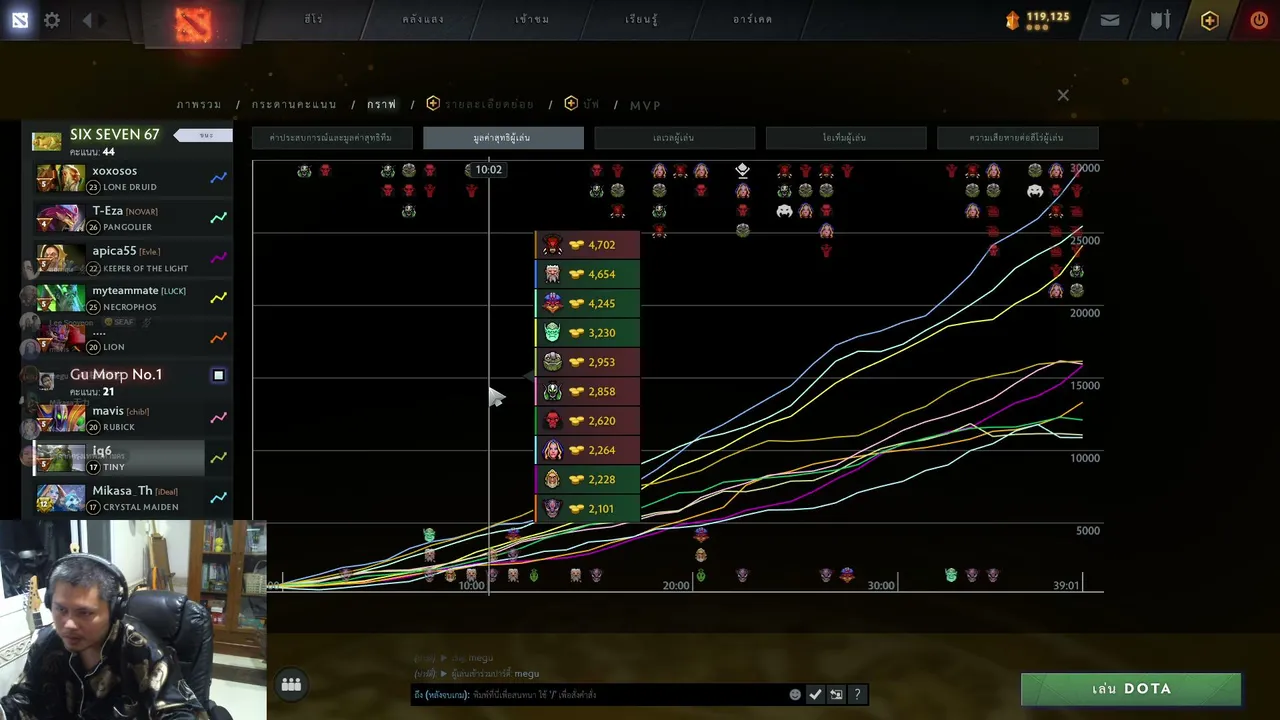Image resolution: width=1280 pixels, height=720 pixels.
Task: Select the Tiny hero portrait
Action: [60, 458]
